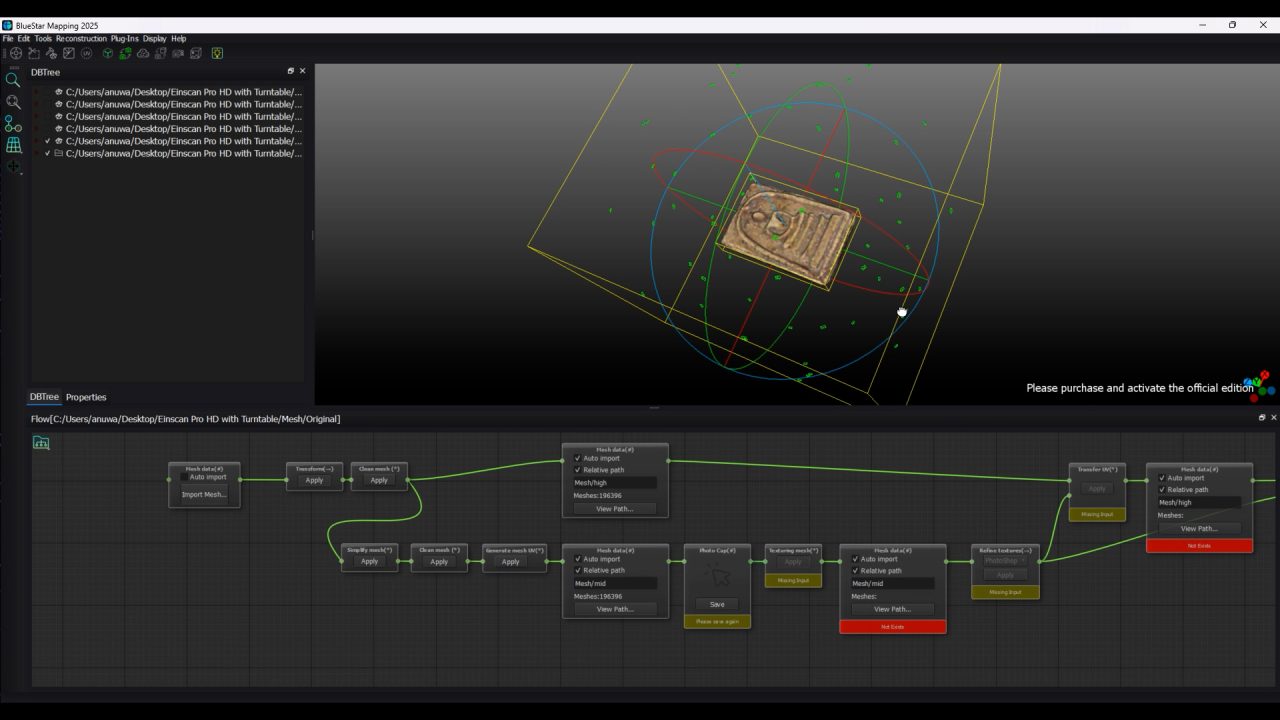Click the cloud icon on the top toolbar
This screenshot has height=720, width=1280.
click(143, 53)
